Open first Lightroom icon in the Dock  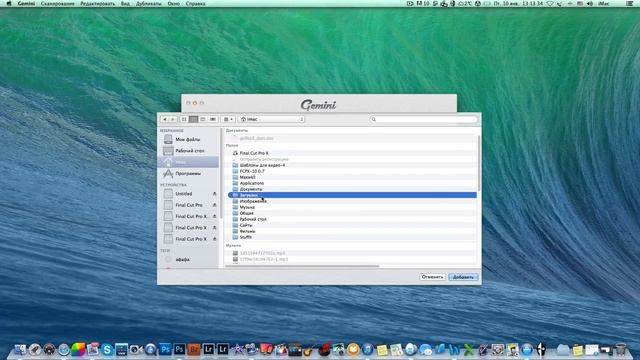(209, 349)
